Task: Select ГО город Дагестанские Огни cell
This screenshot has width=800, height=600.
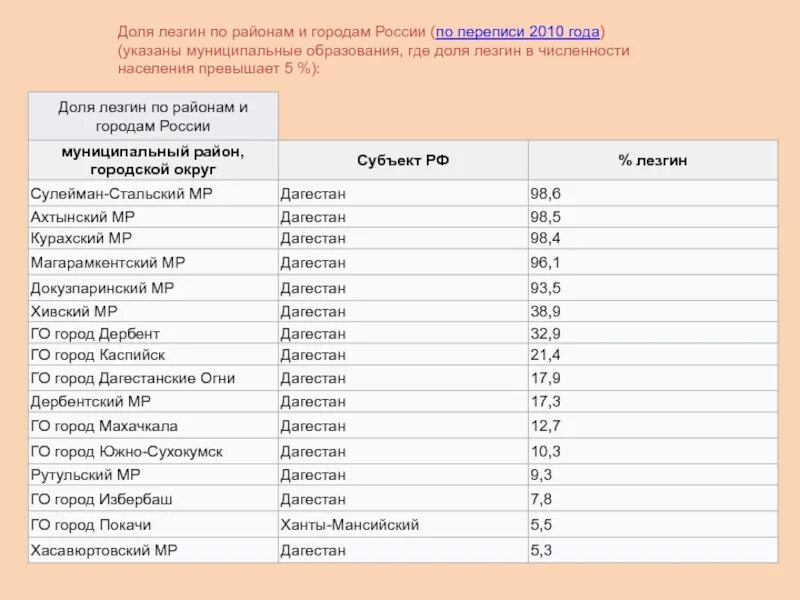Action: click(x=153, y=378)
